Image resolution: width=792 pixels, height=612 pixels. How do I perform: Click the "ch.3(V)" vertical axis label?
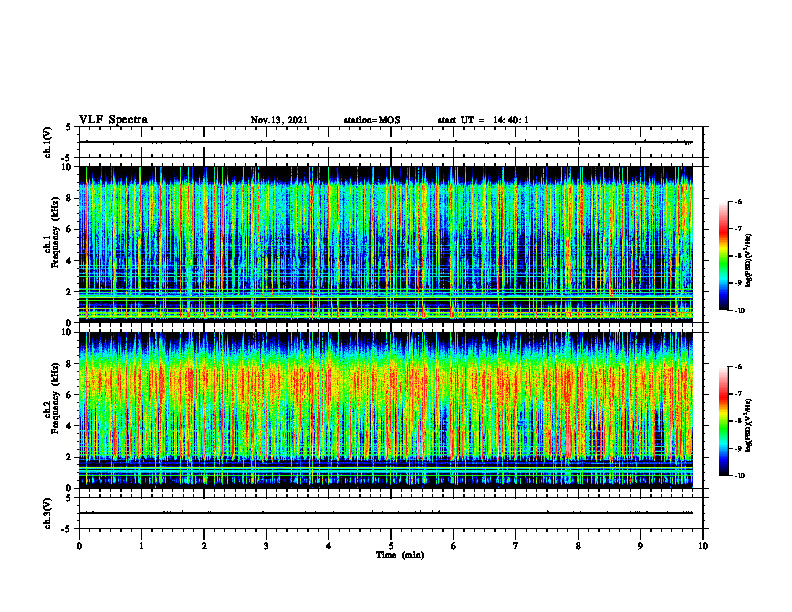pyautogui.click(x=48, y=513)
